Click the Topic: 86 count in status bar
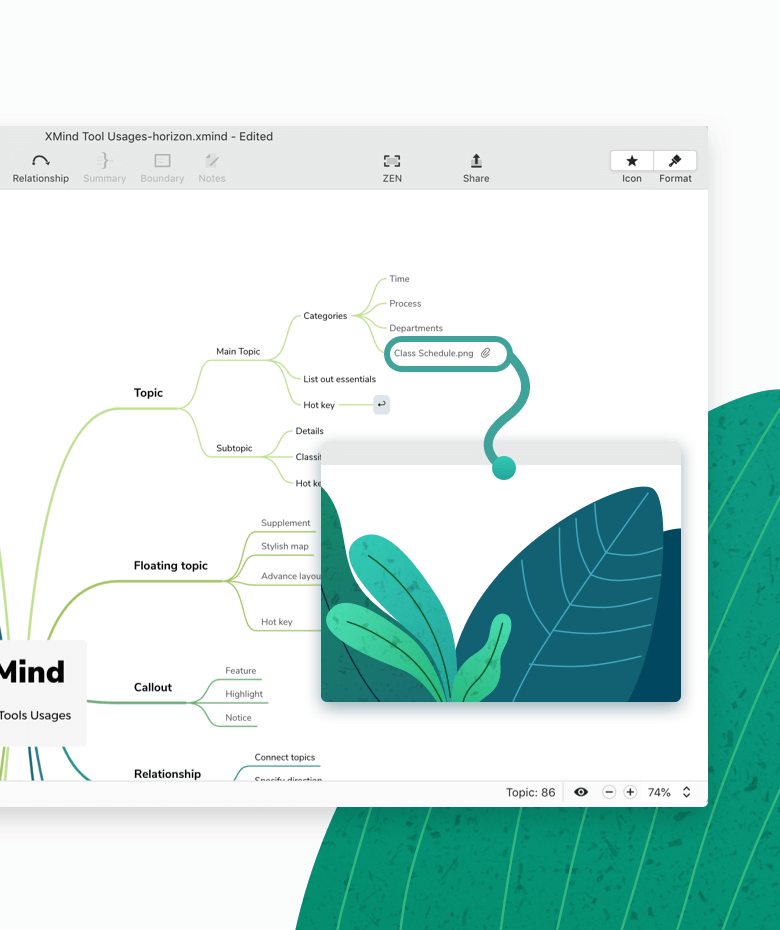 point(530,792)
